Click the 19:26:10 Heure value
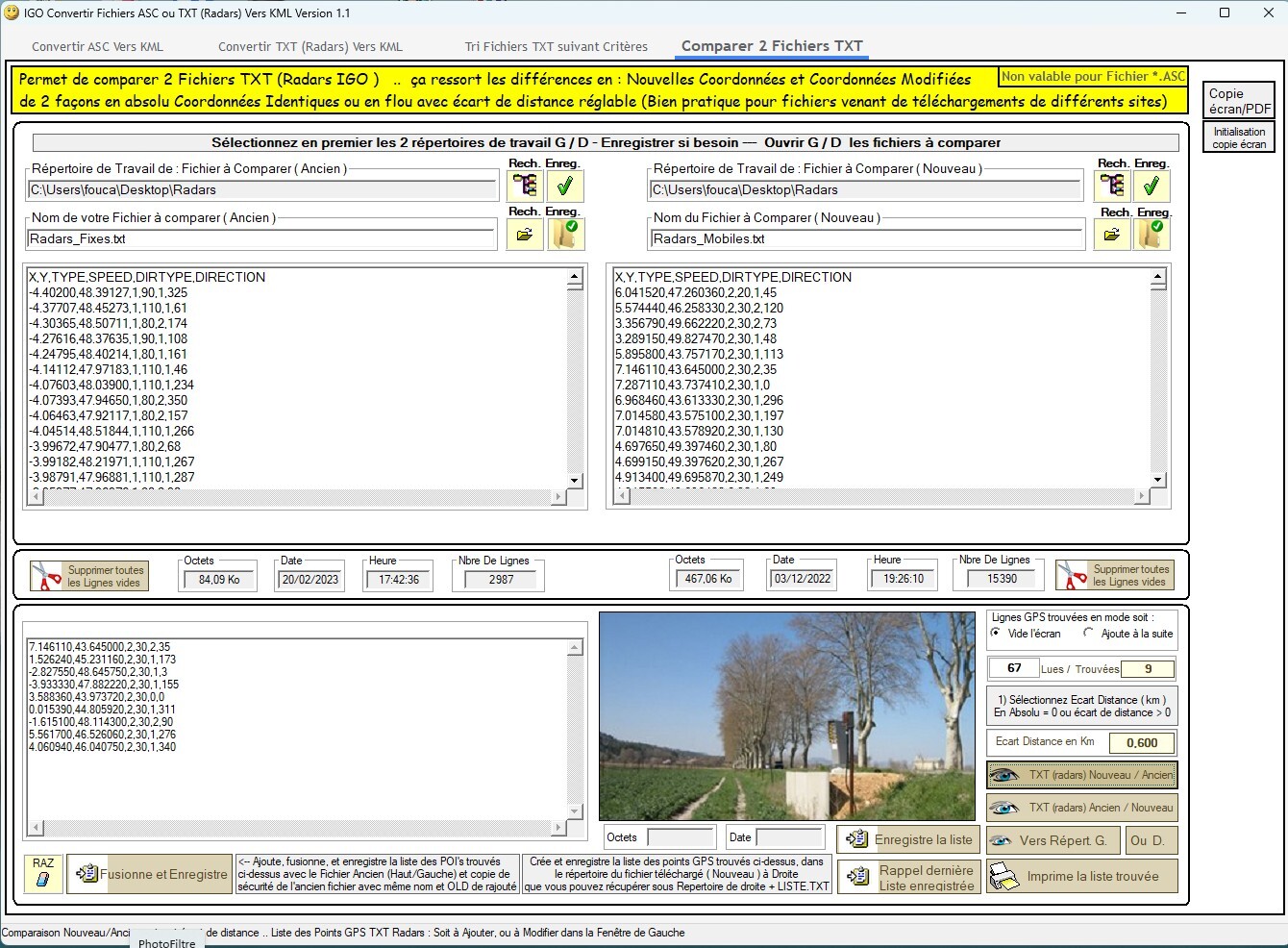The height and width of the screenshot is (948, 1288). click(x=903, y=579)
